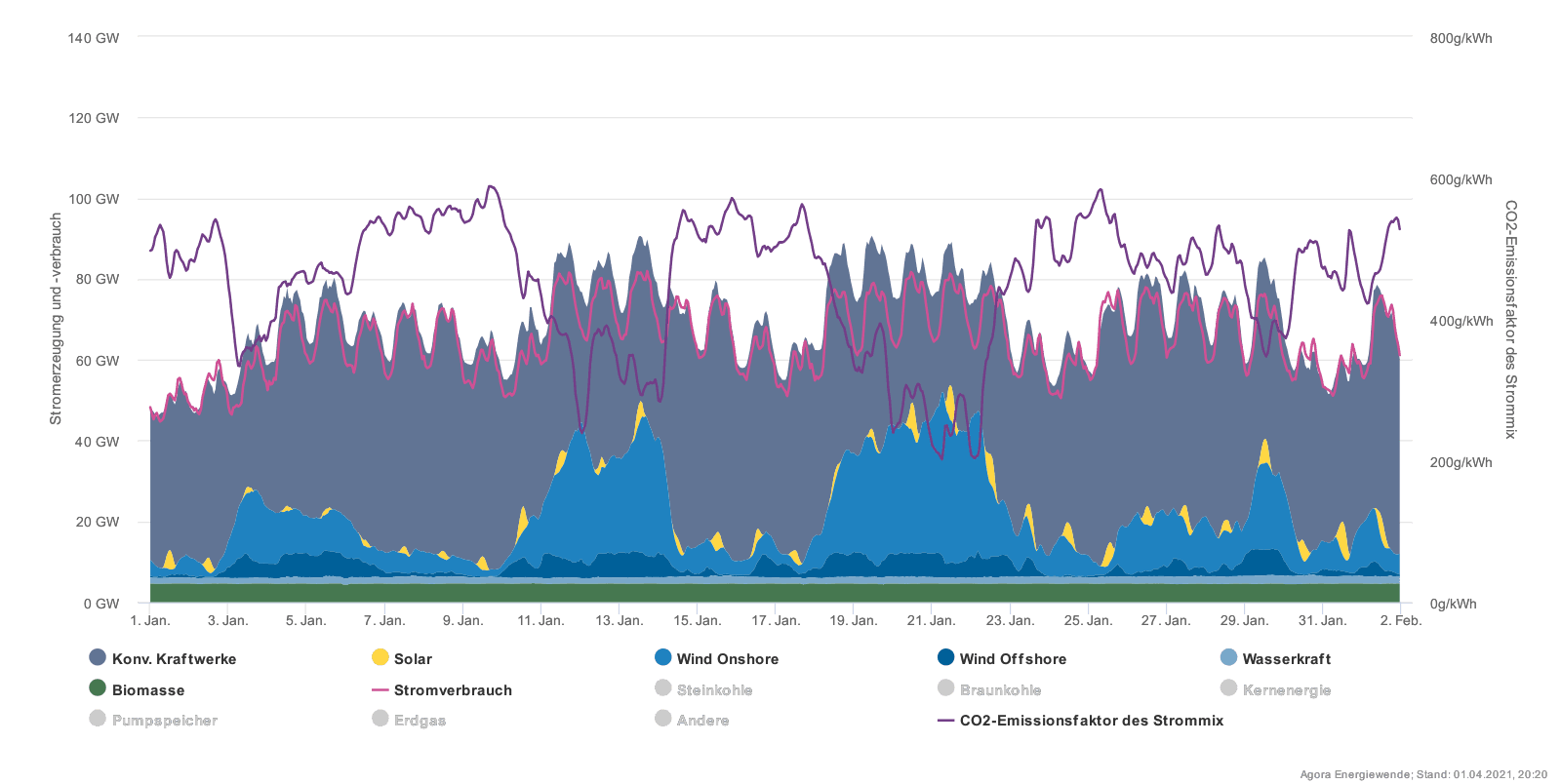Click the '3. Jan.' x-axis label
Screen dimensions: 1561x784
(x=228, y=620)
